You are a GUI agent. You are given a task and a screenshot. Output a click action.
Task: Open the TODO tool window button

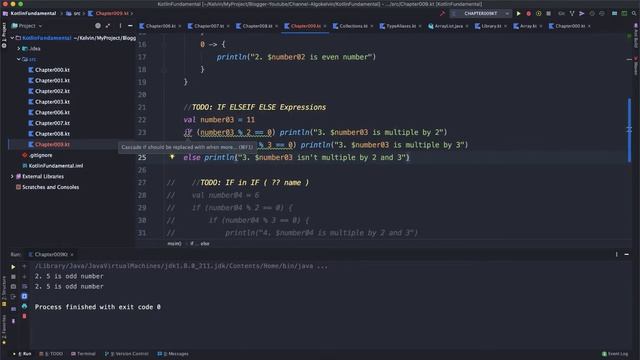coord(51,354)
